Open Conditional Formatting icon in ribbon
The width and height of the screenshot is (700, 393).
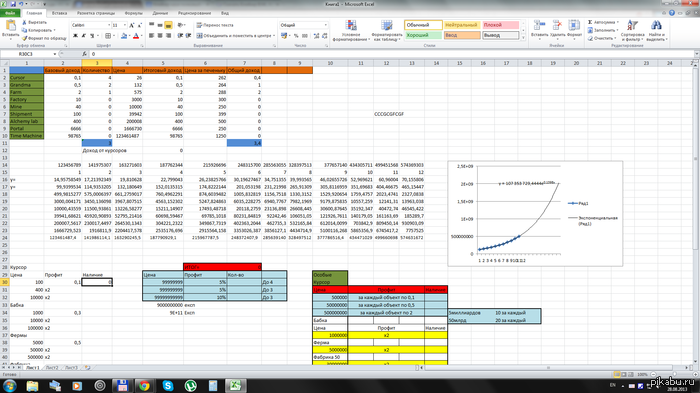point(351,26)
